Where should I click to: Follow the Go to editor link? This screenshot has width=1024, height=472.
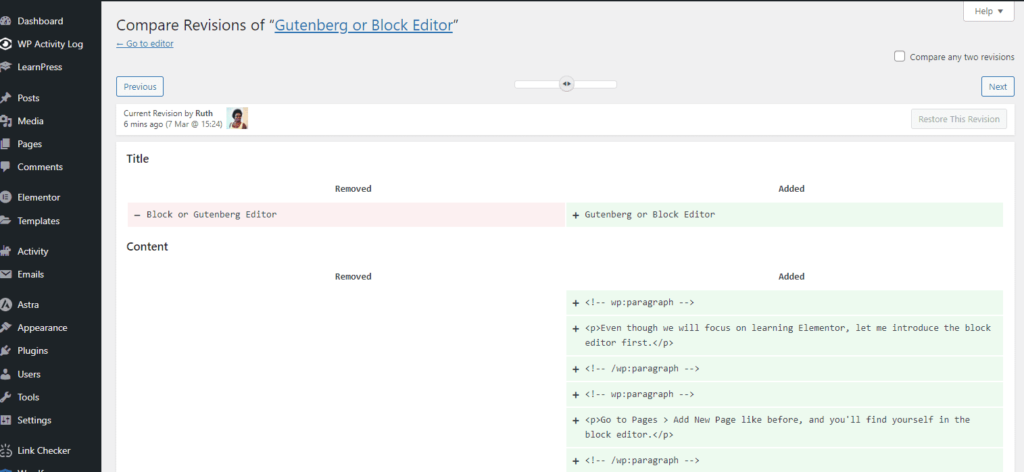tap(144, 44)
